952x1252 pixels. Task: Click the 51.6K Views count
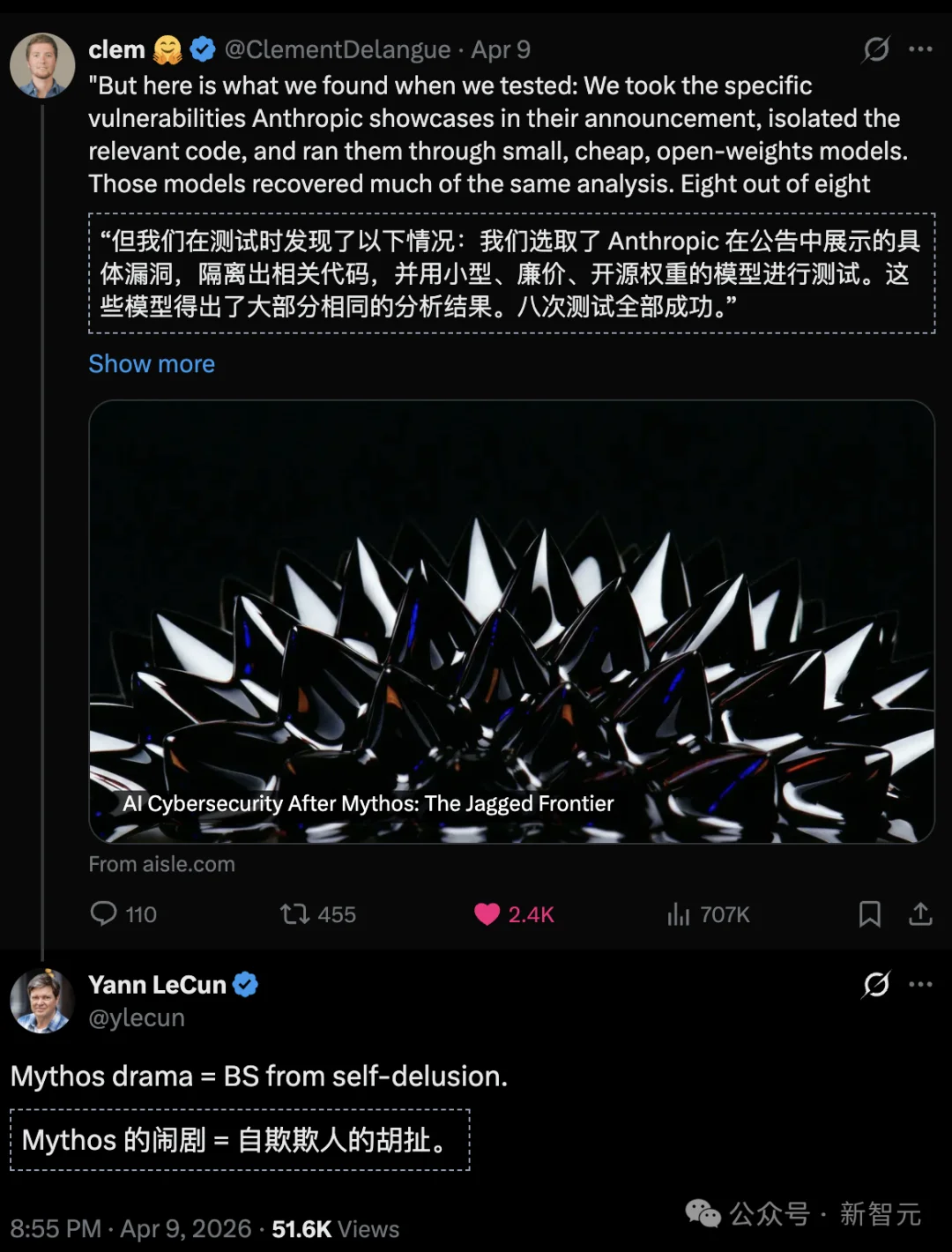click(336, 1229)
